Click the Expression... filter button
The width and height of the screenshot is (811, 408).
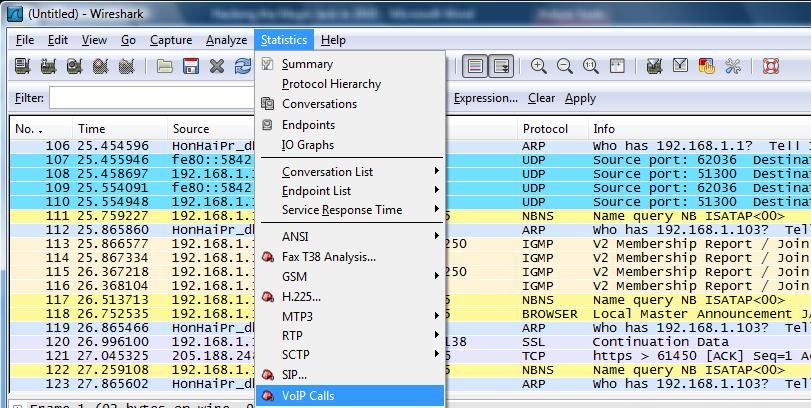point(485,98)
